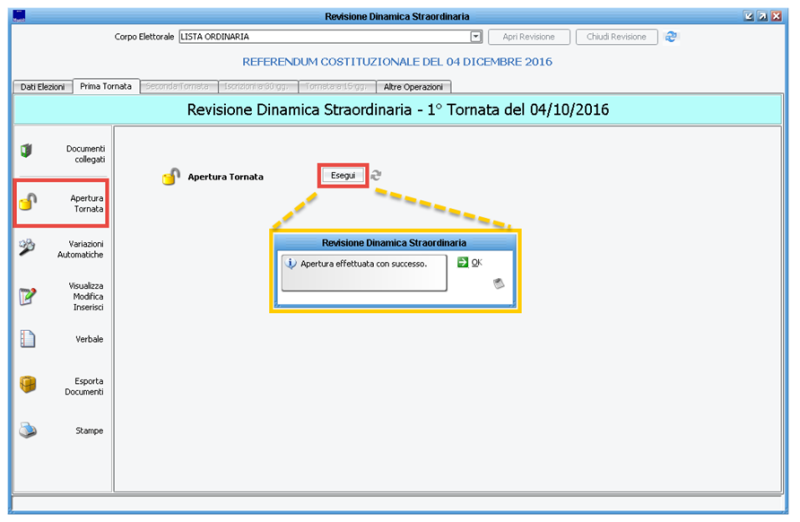Minimize the window using title bar button

click(748, 16)
